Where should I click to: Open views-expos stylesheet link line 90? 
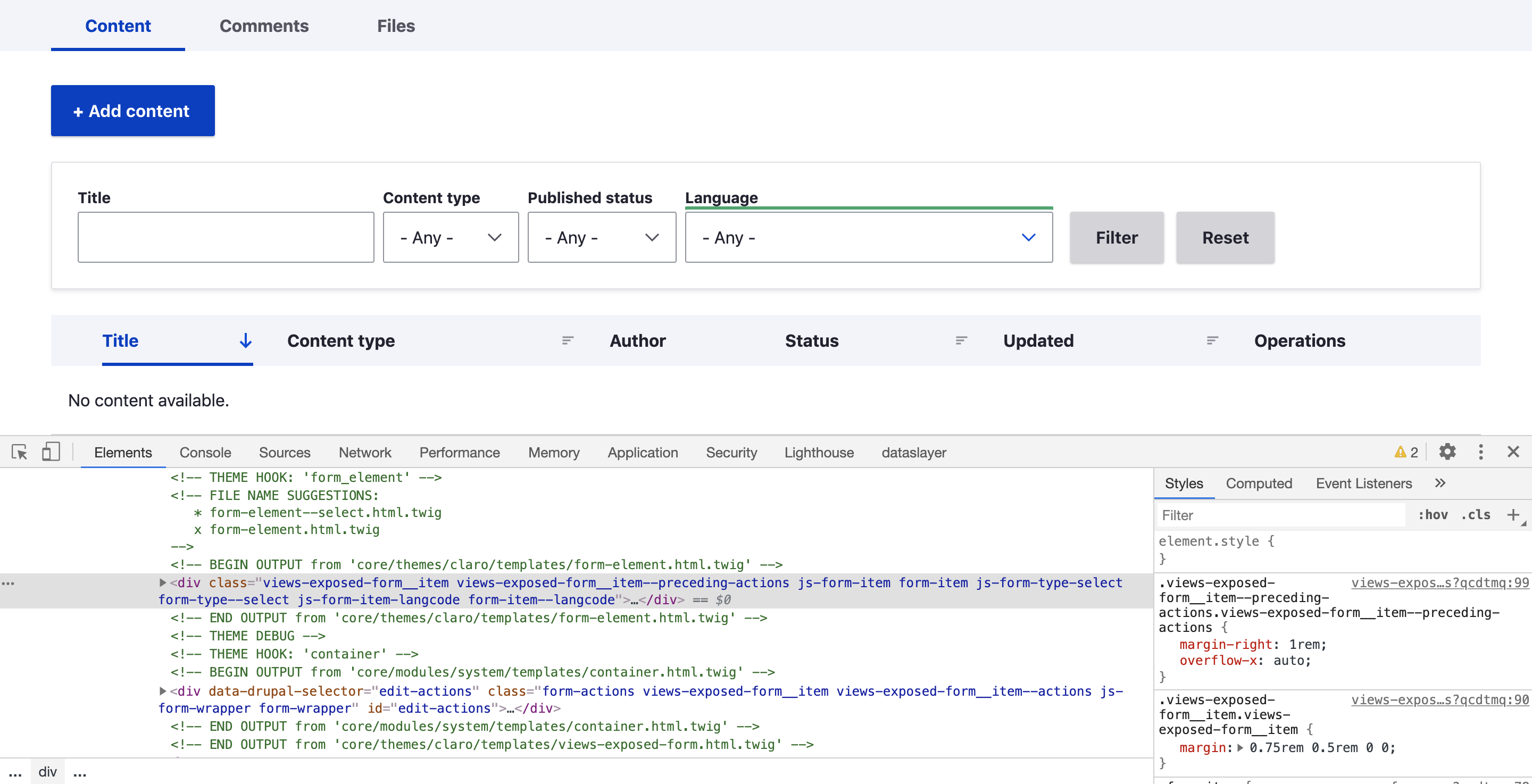point(1440,700)
